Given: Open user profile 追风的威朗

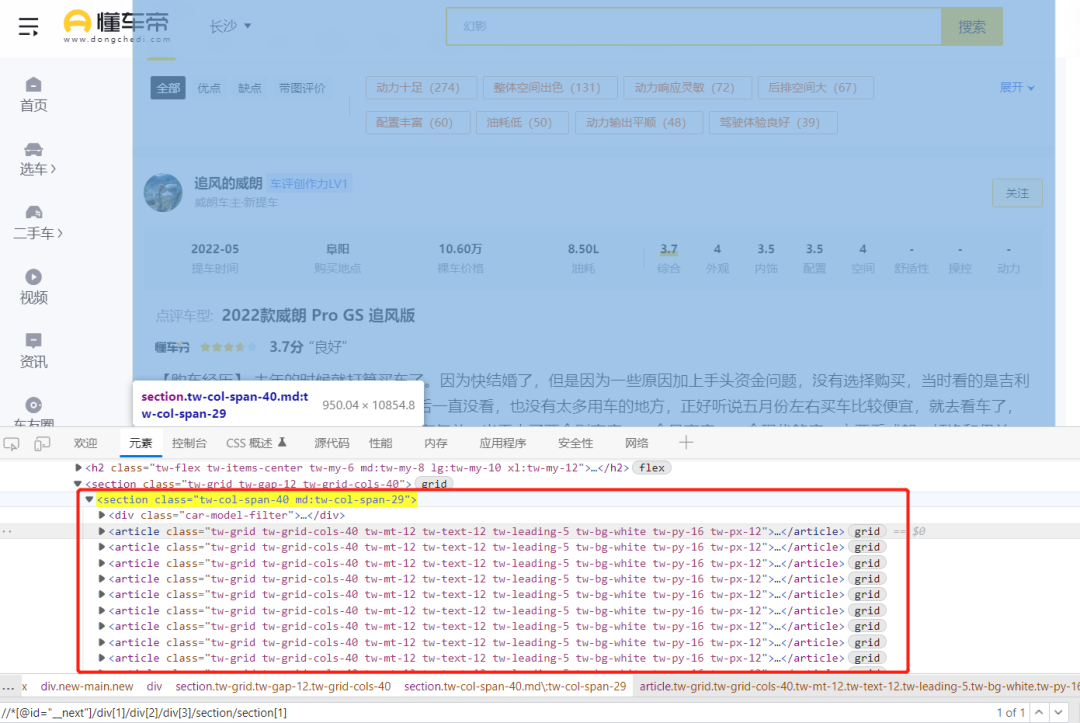Looking at the screenshot, I should pos(228,183).
